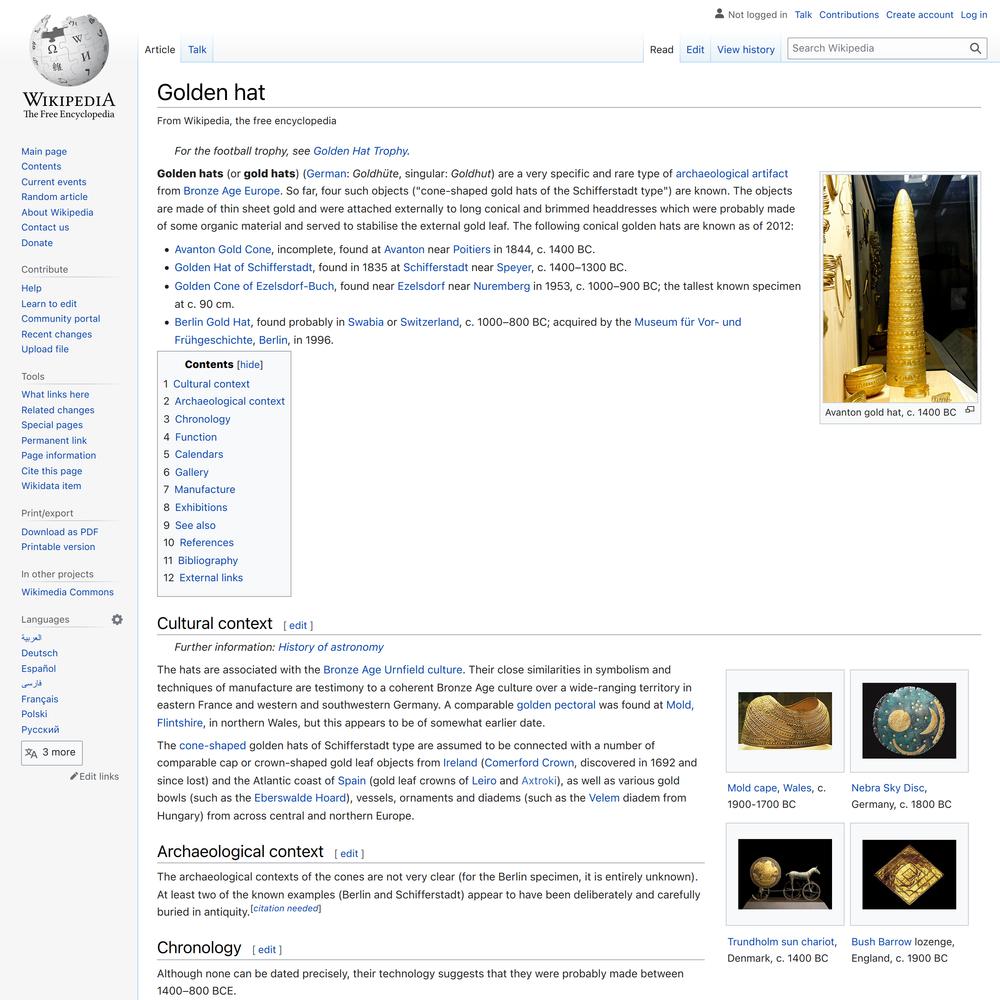1000x1000 pixels.
Task: Open language settings gear icon
Action: [x=117, y=619]
